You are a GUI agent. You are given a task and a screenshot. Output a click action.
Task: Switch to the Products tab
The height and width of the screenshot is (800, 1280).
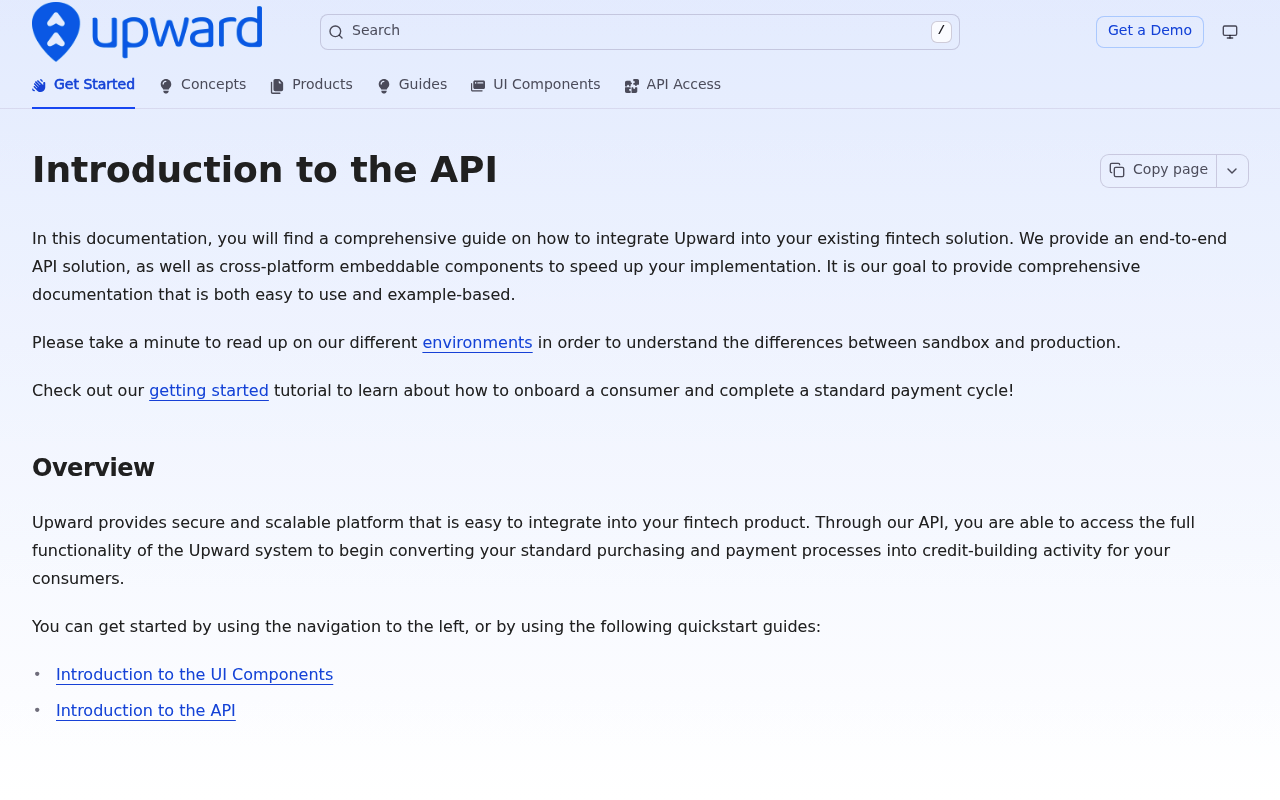(311, 85)
